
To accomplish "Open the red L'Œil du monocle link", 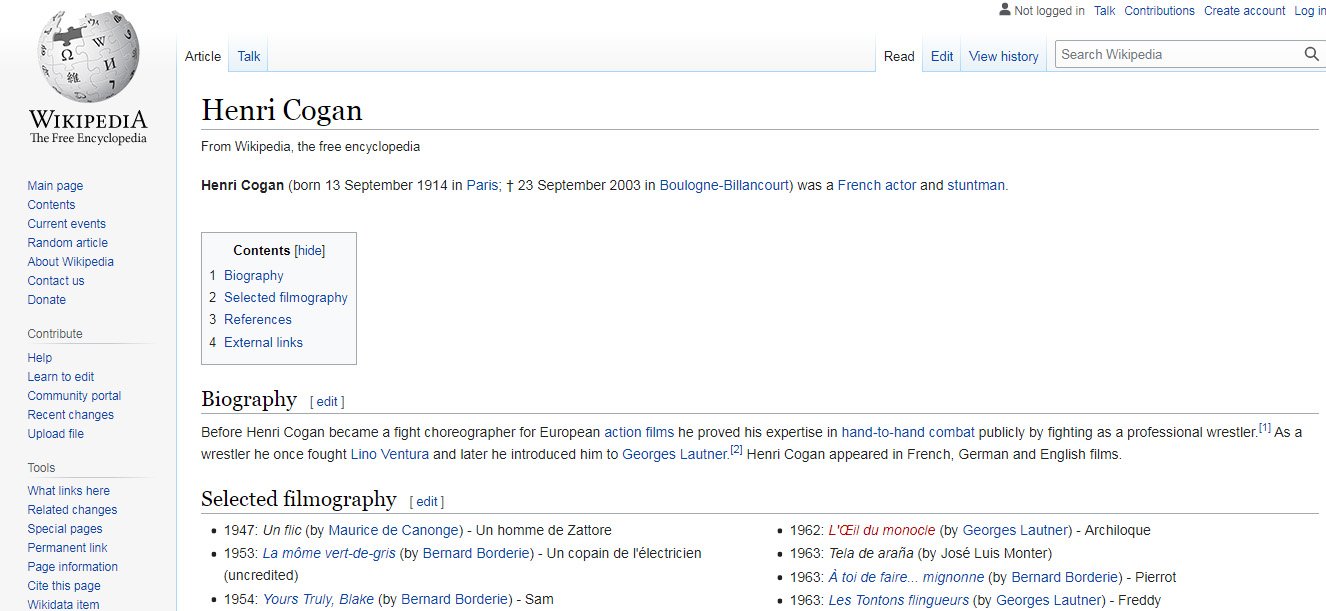I will [x=882, y=531].
